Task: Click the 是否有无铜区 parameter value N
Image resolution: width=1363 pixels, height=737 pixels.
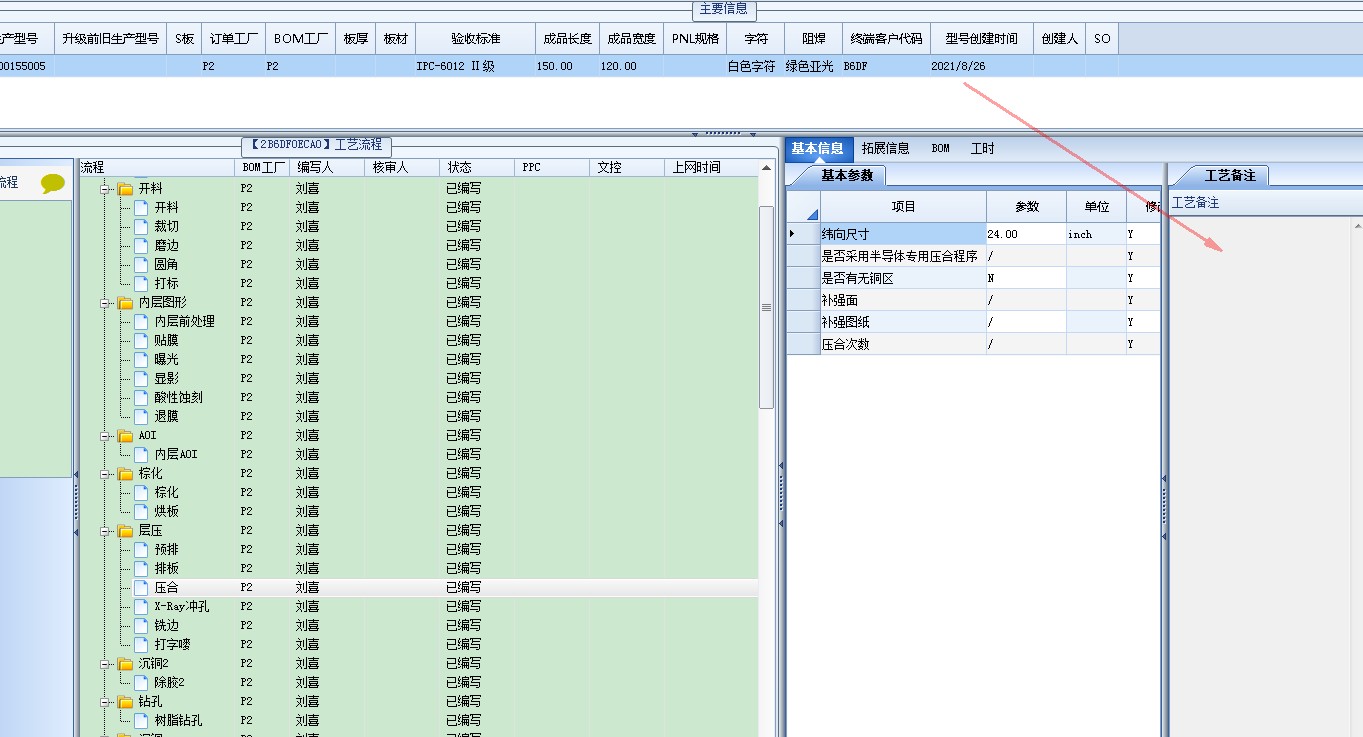Action: point(1025,278)
